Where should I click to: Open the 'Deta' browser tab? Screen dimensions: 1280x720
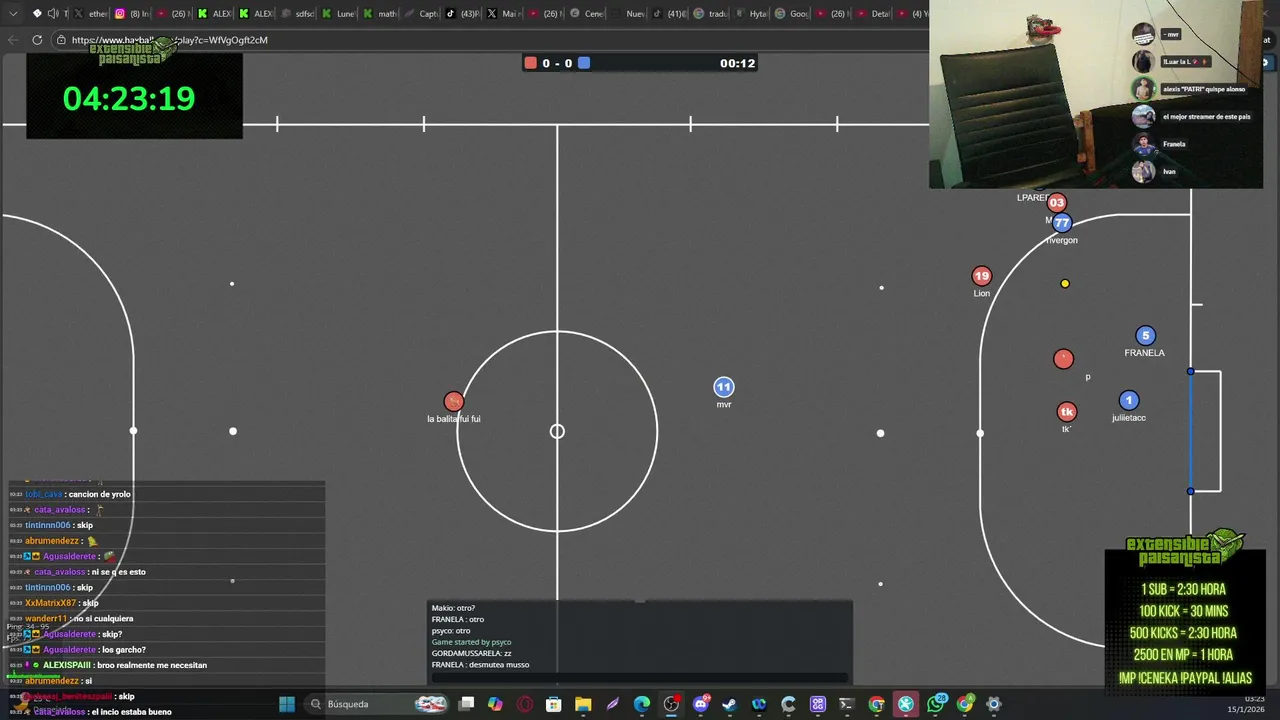tap(874, 14)
